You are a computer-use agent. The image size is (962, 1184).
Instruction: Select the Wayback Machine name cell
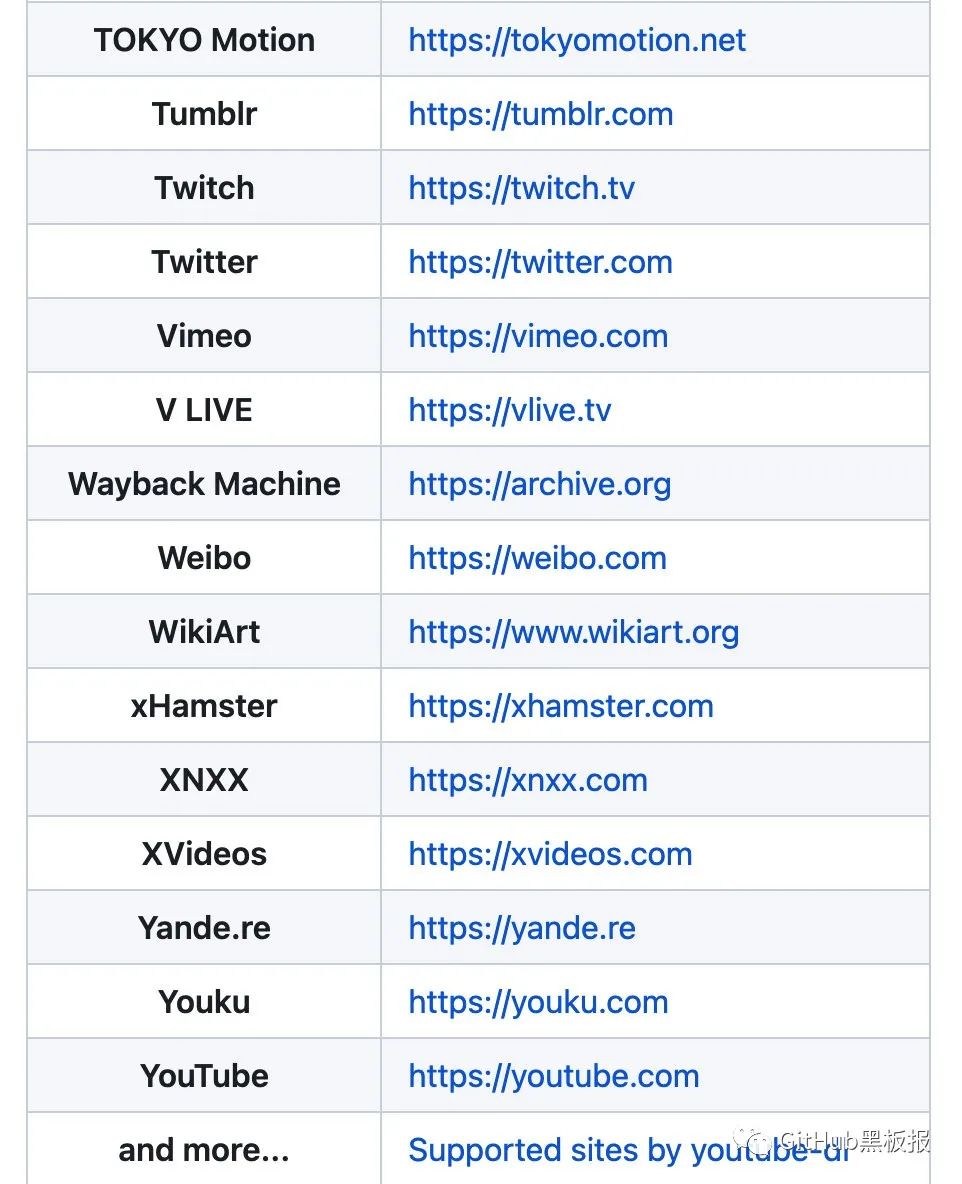pos(204,483)
